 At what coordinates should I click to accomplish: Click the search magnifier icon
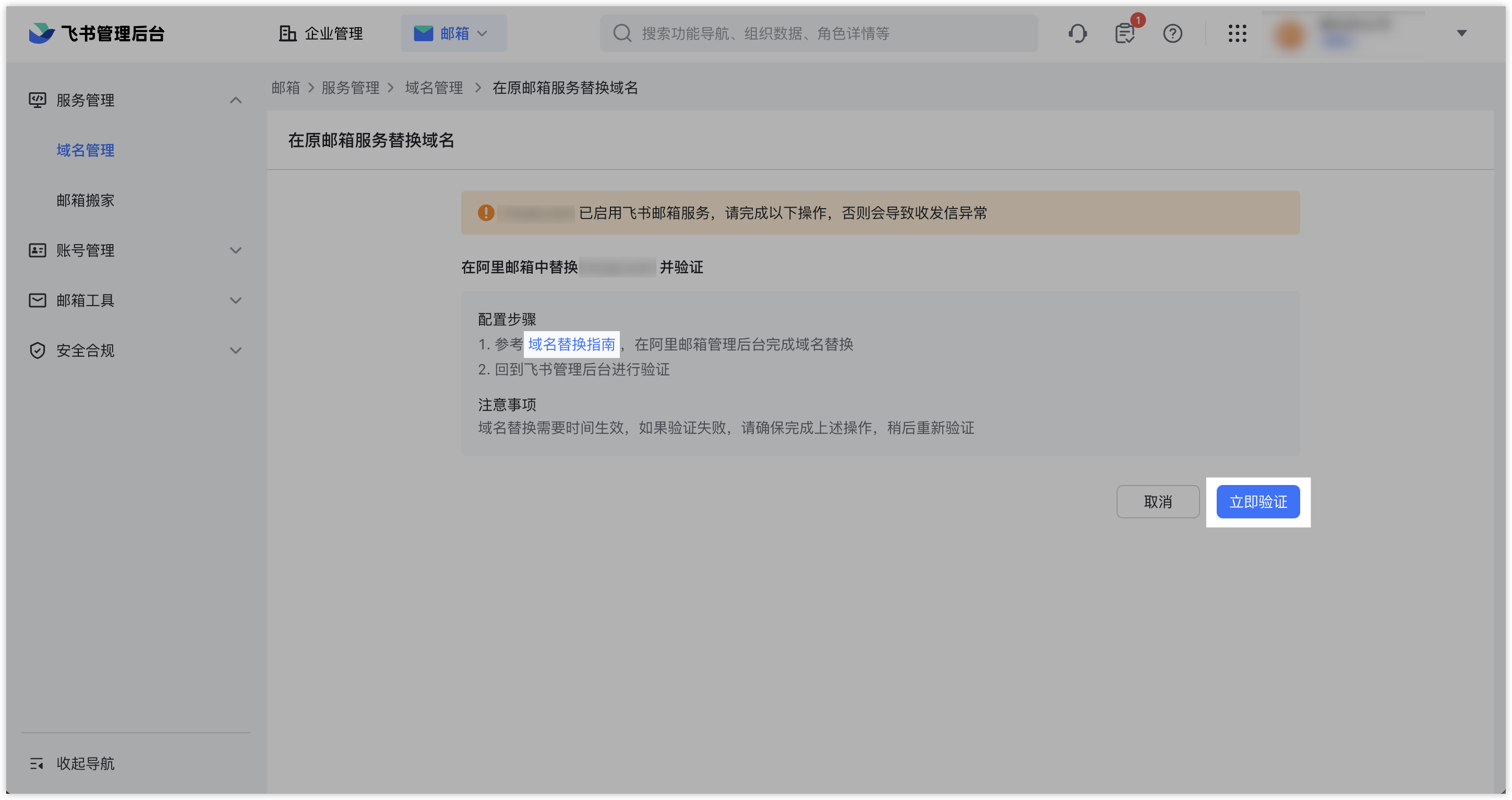tap(622, 33)
